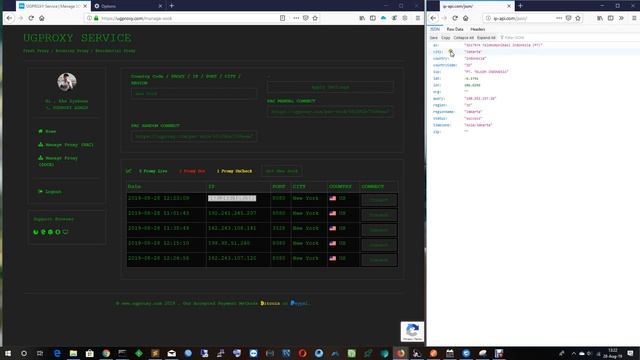
Task: Reload the UGPROXY manage page
Action: (x=31, y=18)
